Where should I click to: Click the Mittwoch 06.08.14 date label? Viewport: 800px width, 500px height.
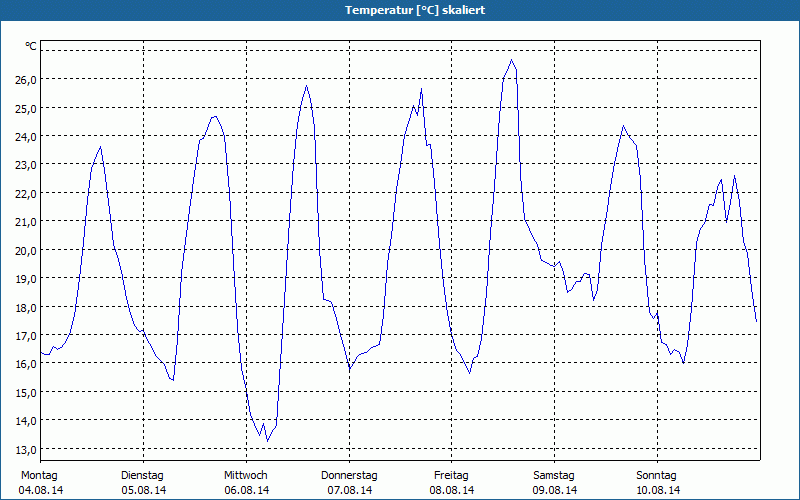click(246, 483)
